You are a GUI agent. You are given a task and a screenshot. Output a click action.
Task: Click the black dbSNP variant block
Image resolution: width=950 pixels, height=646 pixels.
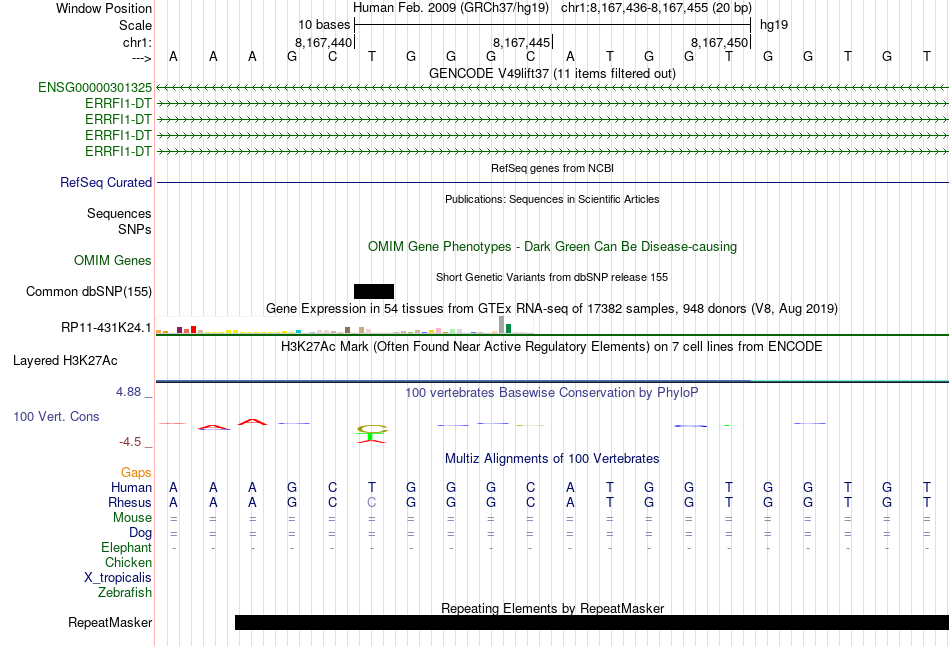coord(374,291)
